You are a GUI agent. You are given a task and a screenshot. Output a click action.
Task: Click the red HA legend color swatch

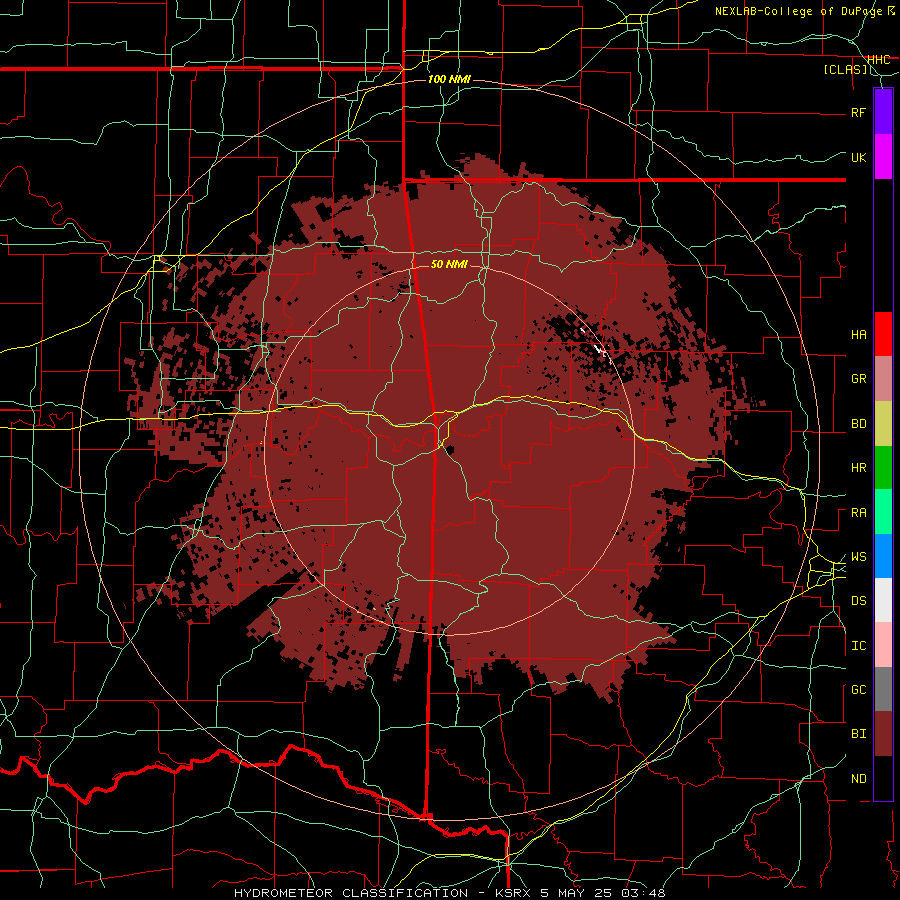pyautogui.click(x=883, y=334)
